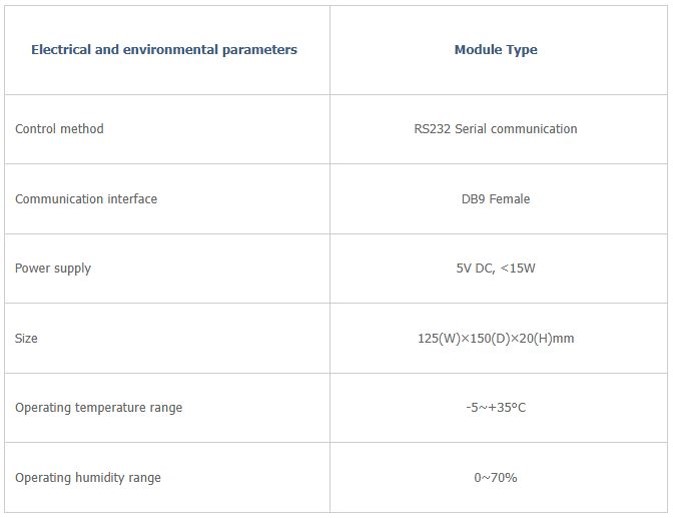
Task: Select the 'Operating humidity range' label
Action: pos(88,478)
